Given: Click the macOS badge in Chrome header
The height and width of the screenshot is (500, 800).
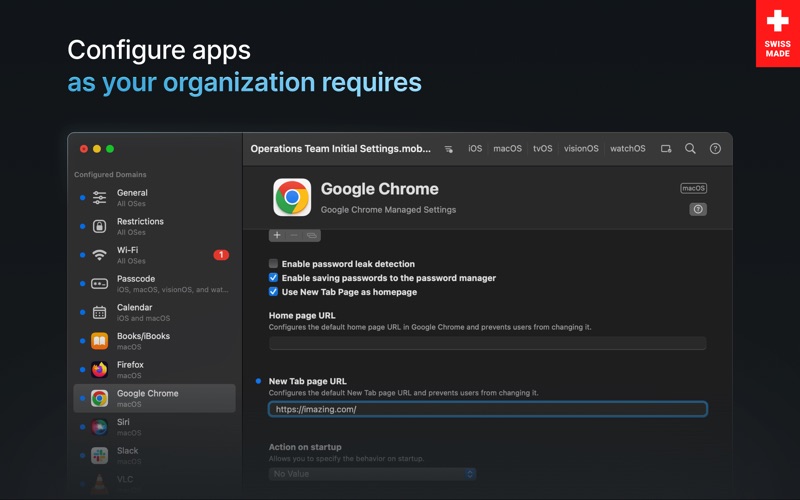Looking at the screenshot, I should [x=693, y=188].
